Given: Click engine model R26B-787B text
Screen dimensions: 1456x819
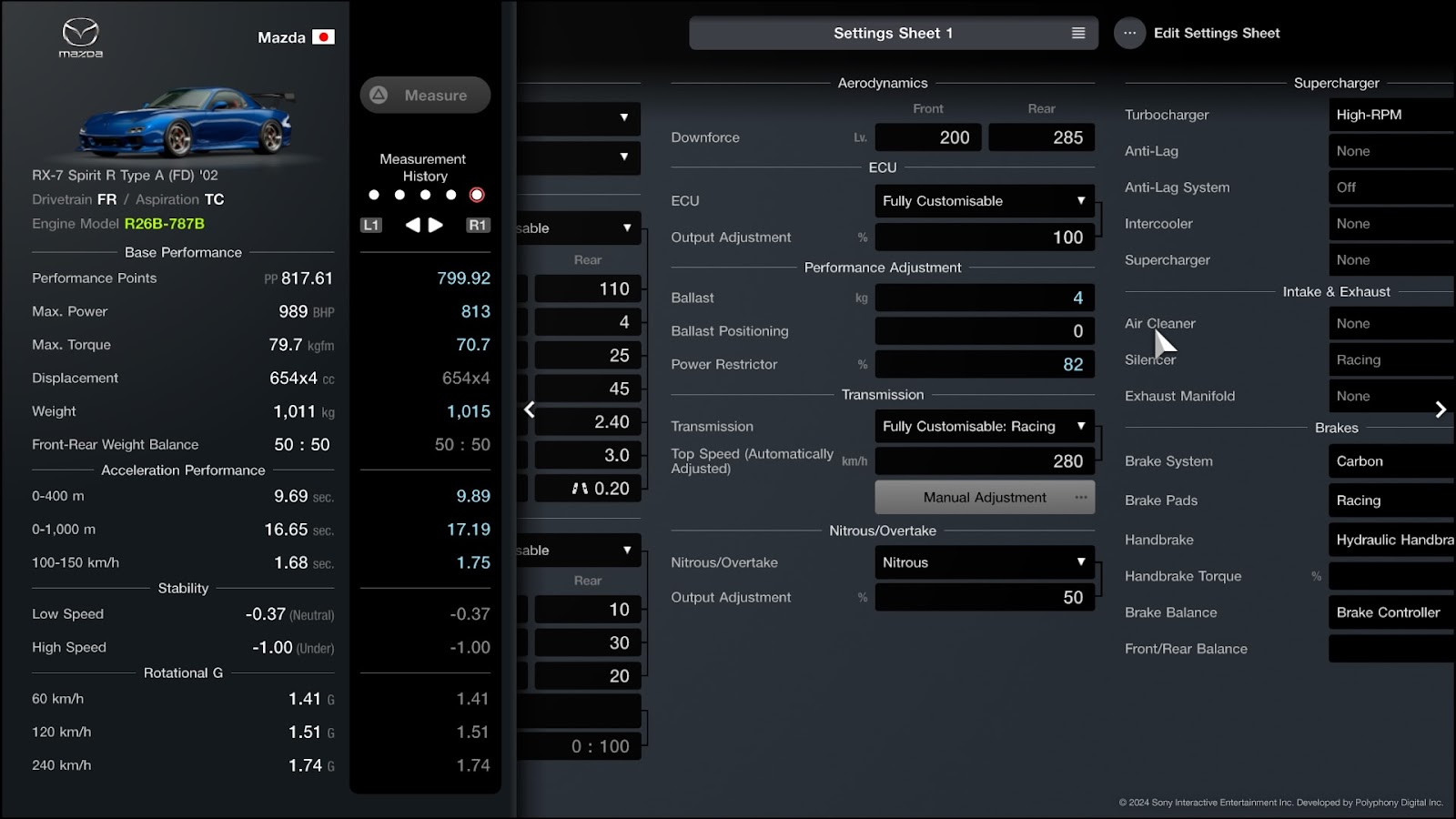Looking at the screenshot, I should pyautogui.click(x=164, y=224).
